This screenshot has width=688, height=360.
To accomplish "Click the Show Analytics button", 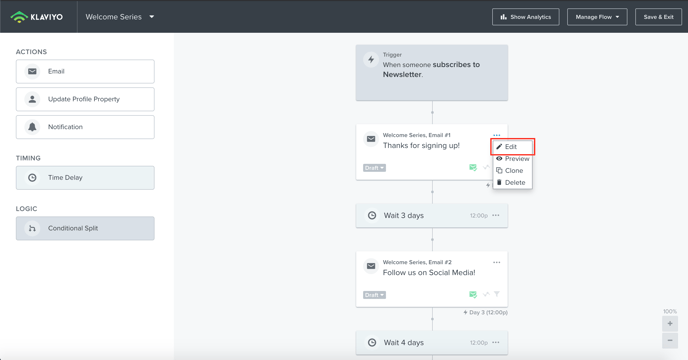I will (x=526, y=17).
